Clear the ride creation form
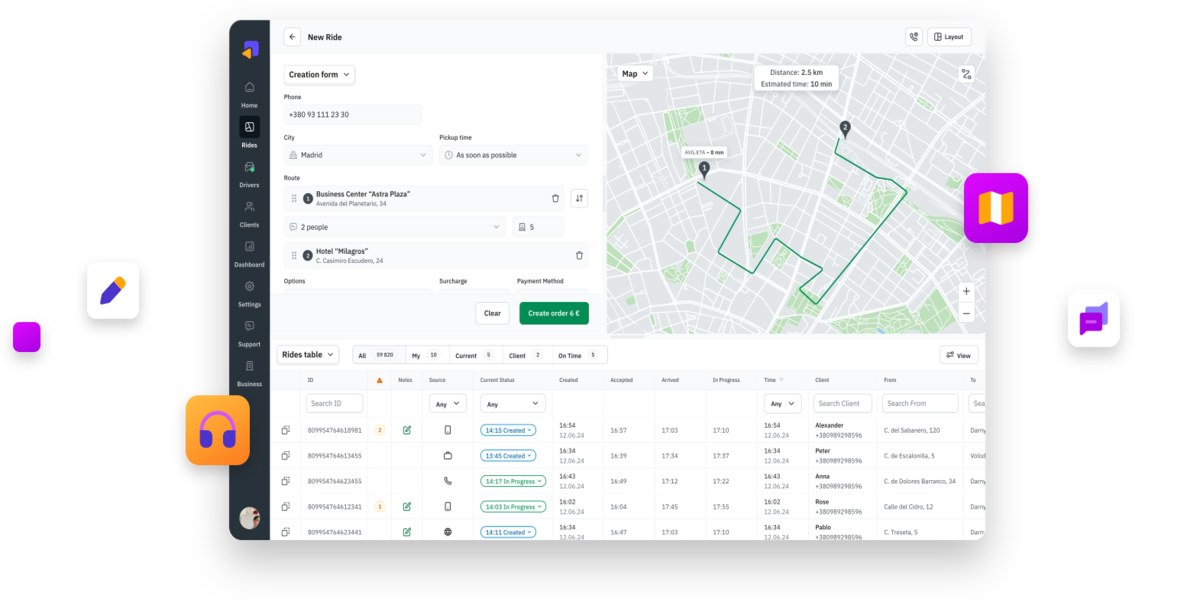 coord(491,313)
